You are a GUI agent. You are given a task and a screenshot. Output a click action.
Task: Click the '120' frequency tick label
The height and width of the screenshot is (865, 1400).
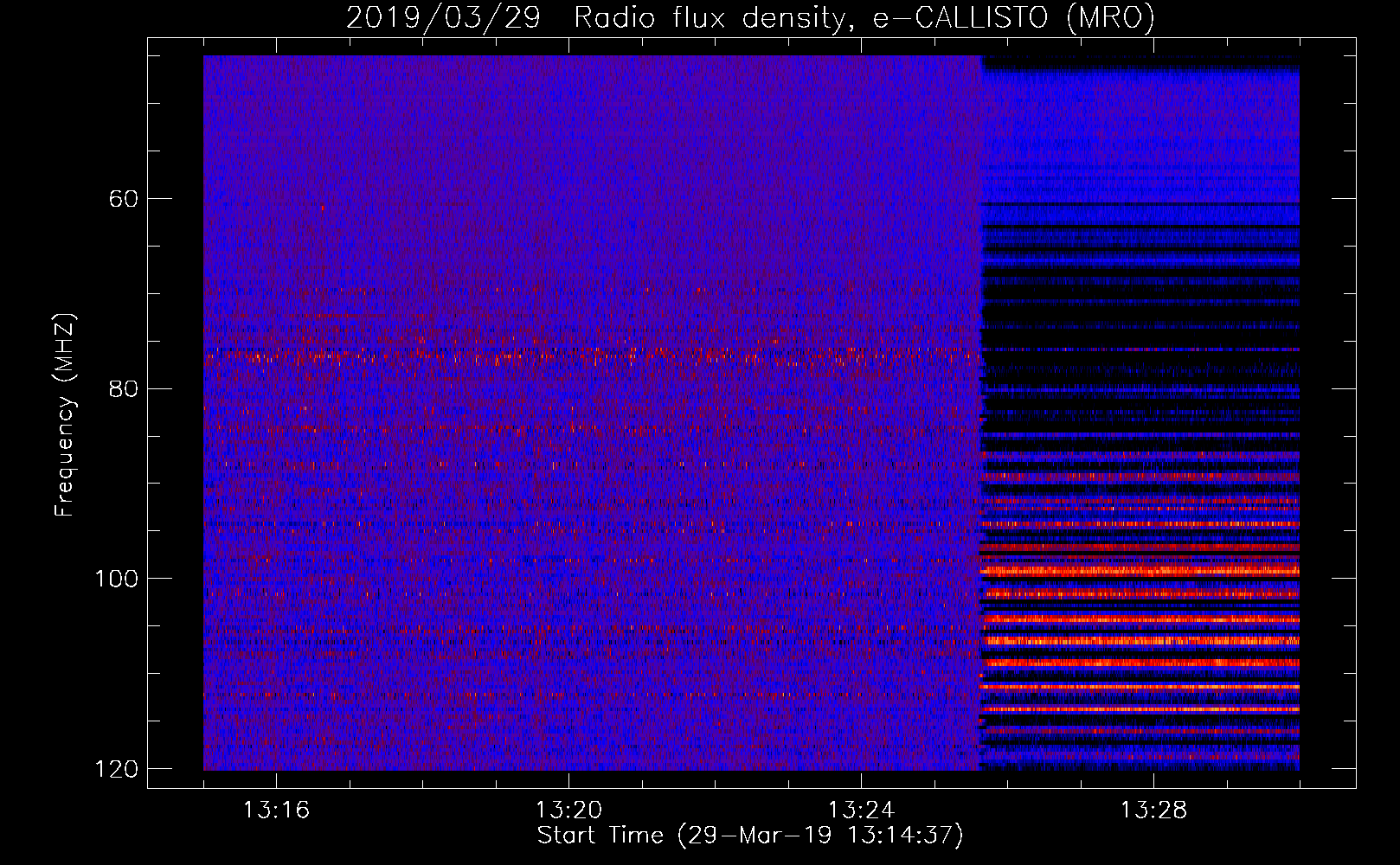coord(116,769)
